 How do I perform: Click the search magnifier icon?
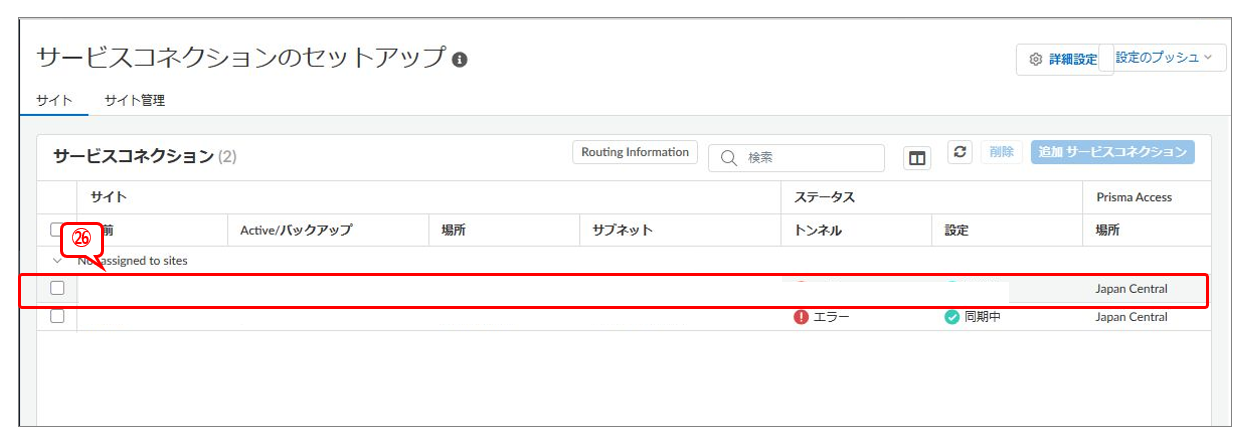click(x=729, y=158)
